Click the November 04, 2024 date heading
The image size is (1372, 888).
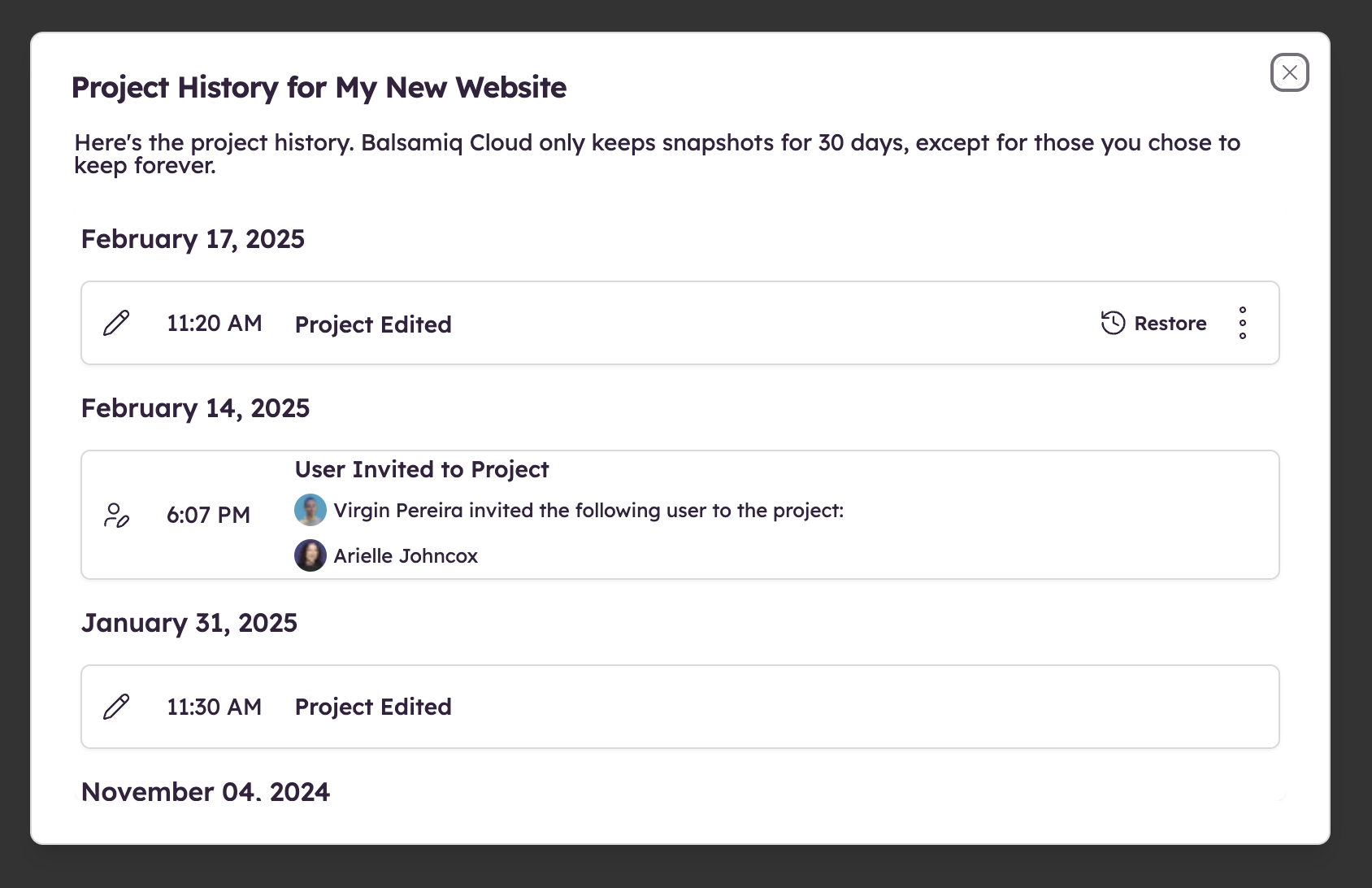click(205, 791)
